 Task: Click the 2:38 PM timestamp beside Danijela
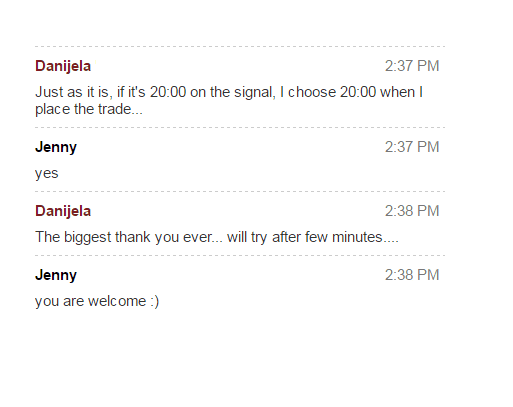(x=412, y=211)
